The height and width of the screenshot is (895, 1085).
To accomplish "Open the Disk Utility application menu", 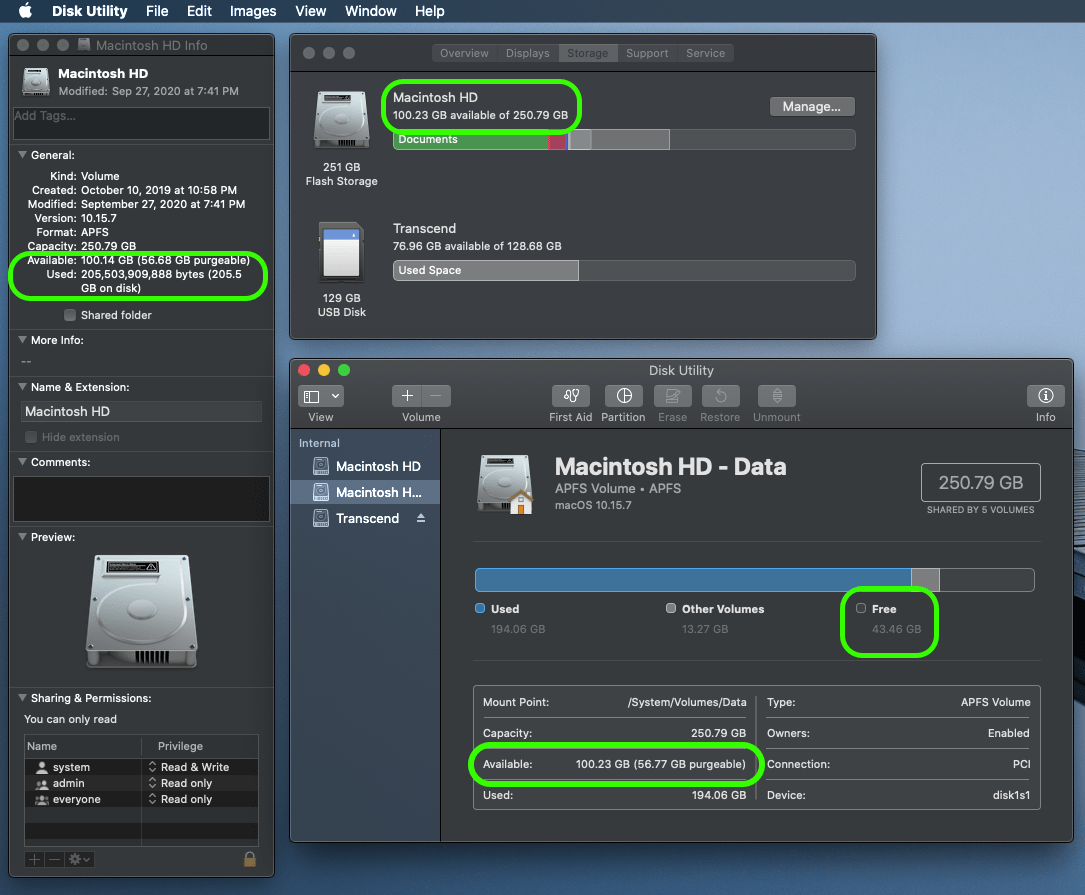I will click(89, 11).
